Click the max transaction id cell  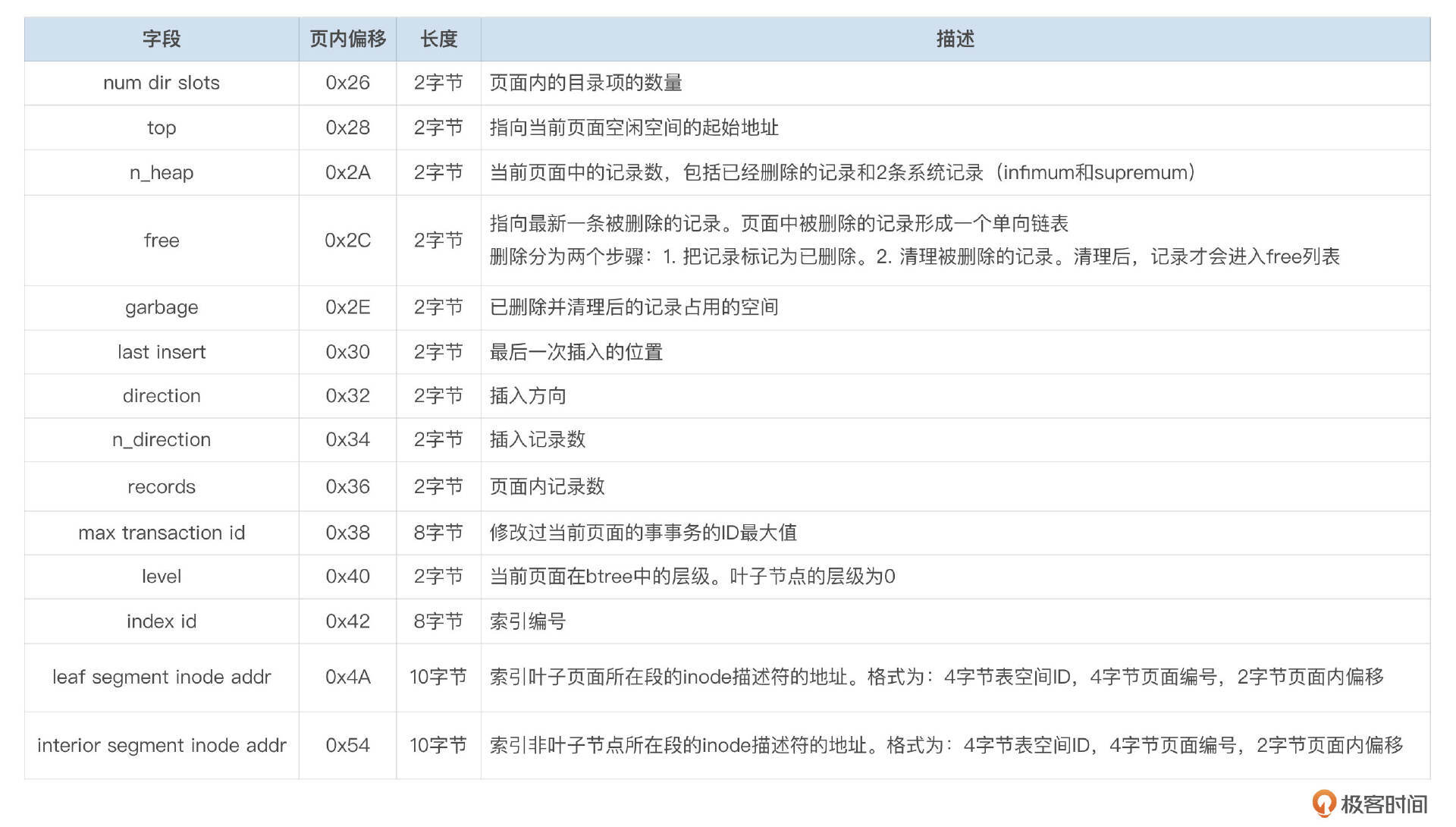click(x=162, y=533)
